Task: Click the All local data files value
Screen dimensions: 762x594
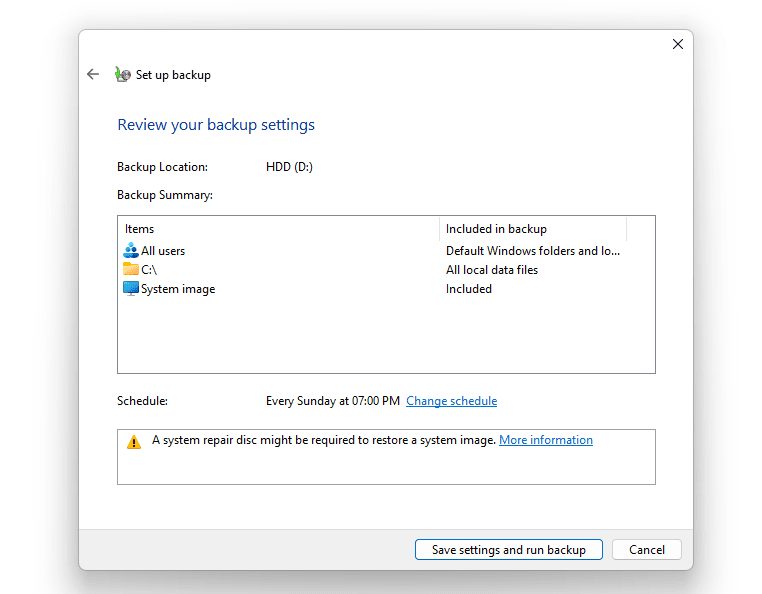Action: click(x=492, y=270)
